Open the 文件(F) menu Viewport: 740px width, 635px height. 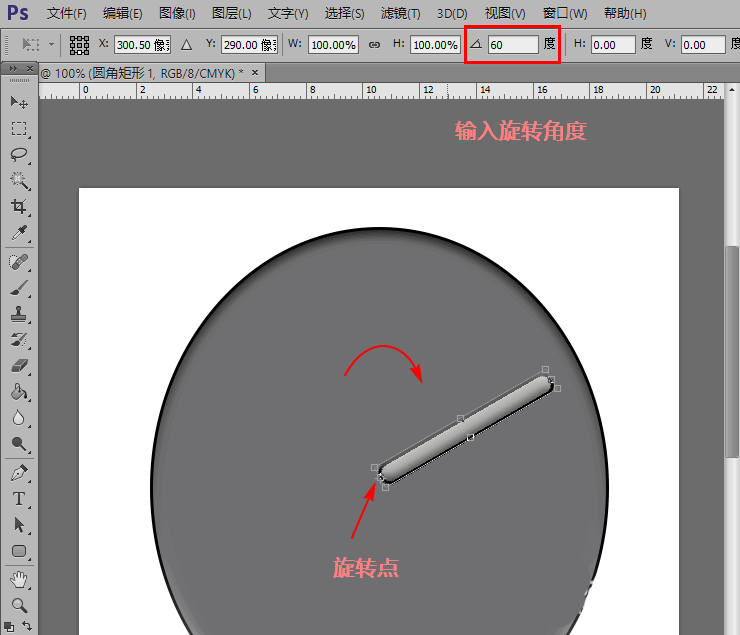67,13
